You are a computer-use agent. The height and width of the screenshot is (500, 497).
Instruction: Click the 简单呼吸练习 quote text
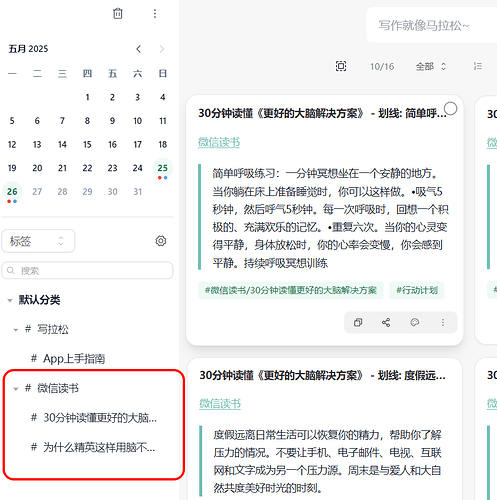coord(330,218)
